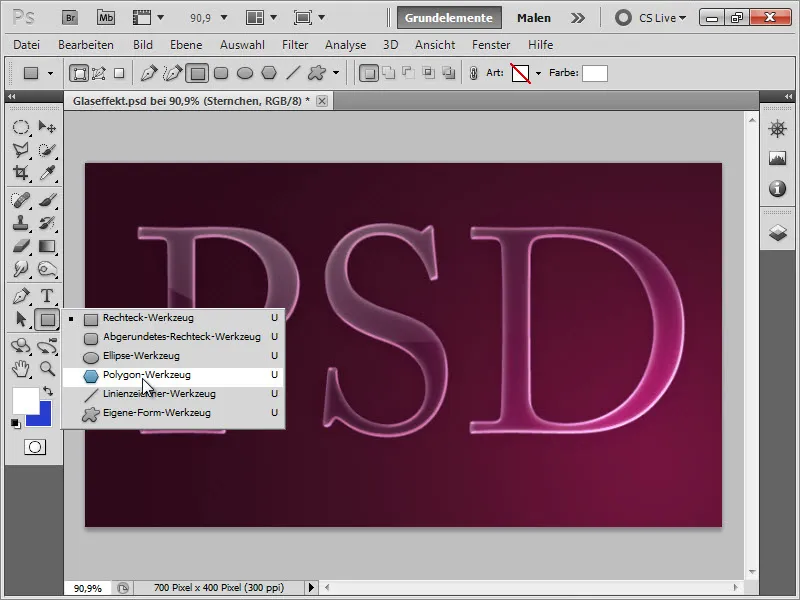
Task: Select the Gradient tool
Action: coord(47,246)
